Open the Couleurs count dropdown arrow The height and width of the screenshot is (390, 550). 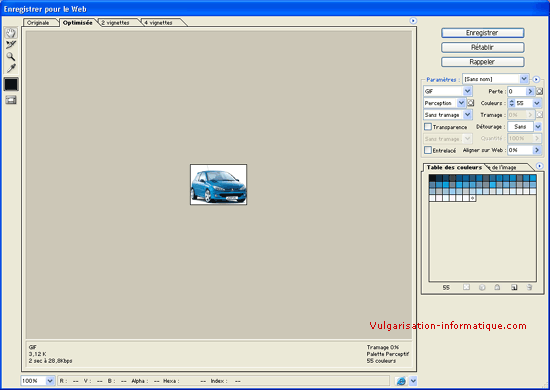click(537, 103)
